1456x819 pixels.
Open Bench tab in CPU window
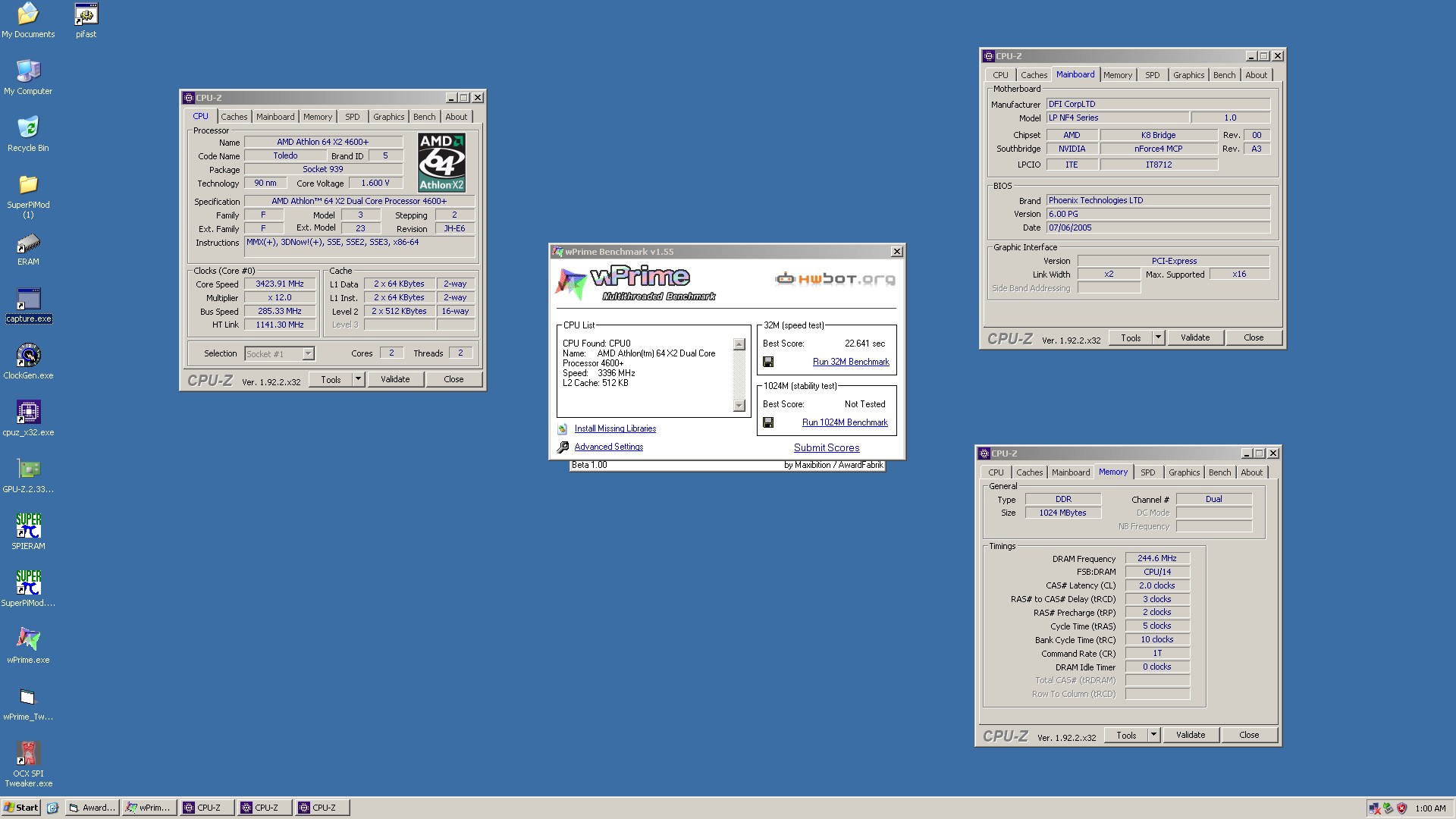coord(425,117)
